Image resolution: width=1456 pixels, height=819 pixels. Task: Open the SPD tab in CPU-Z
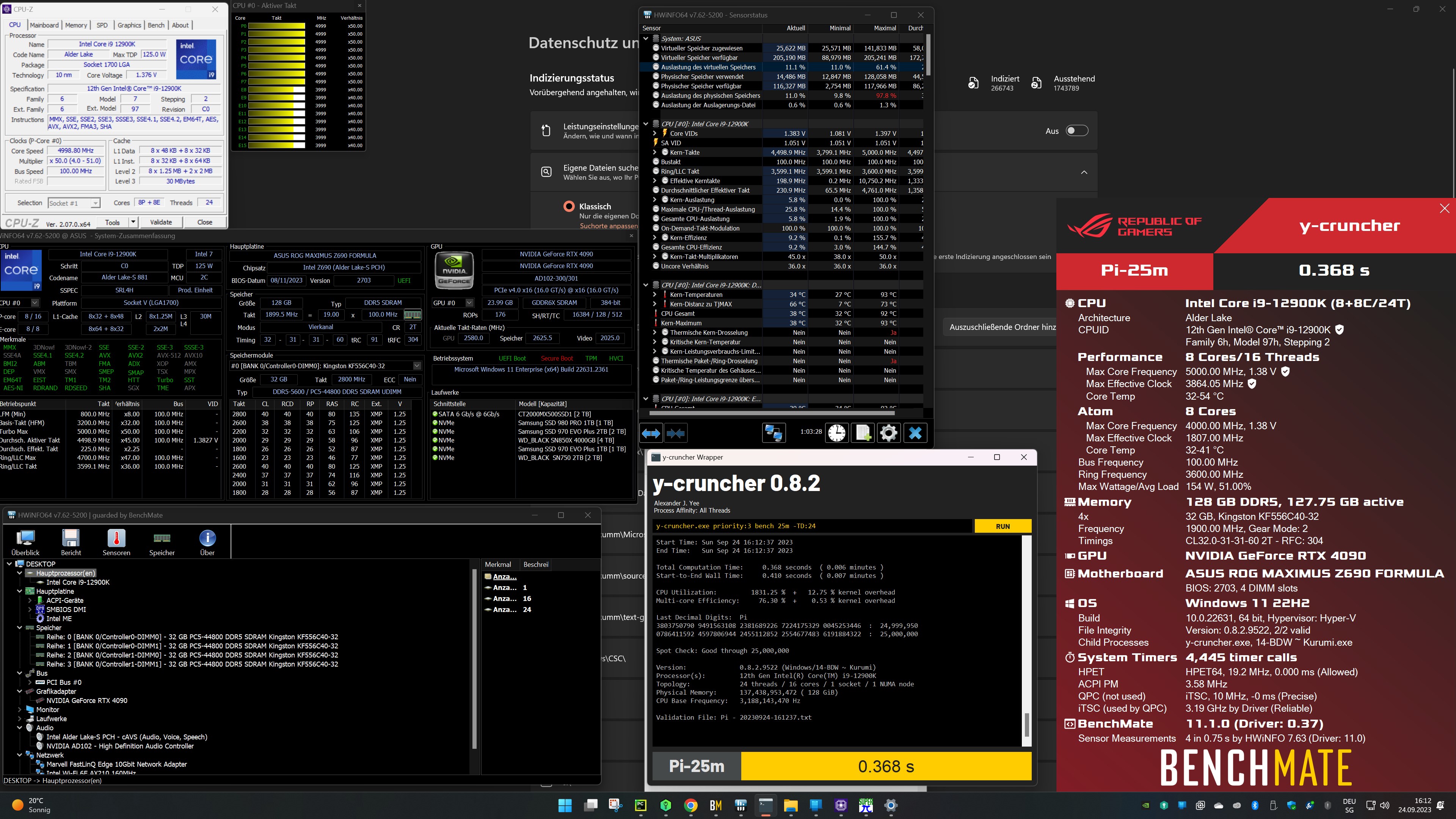[102, 25]
